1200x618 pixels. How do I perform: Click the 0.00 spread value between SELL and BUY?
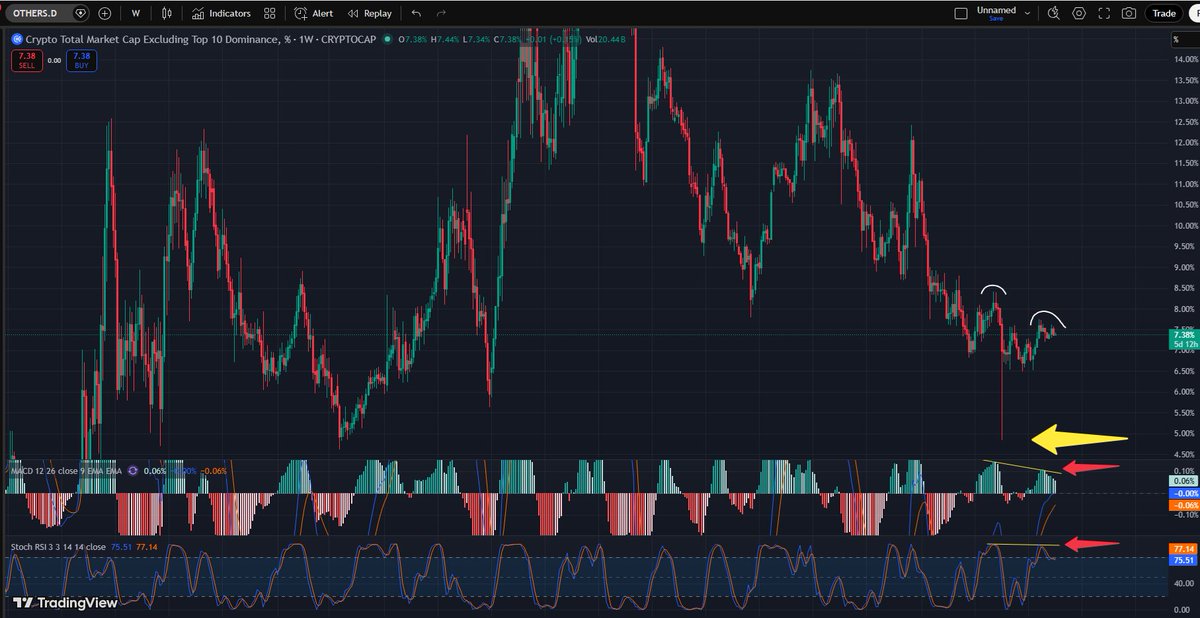[x=54, y=60]
